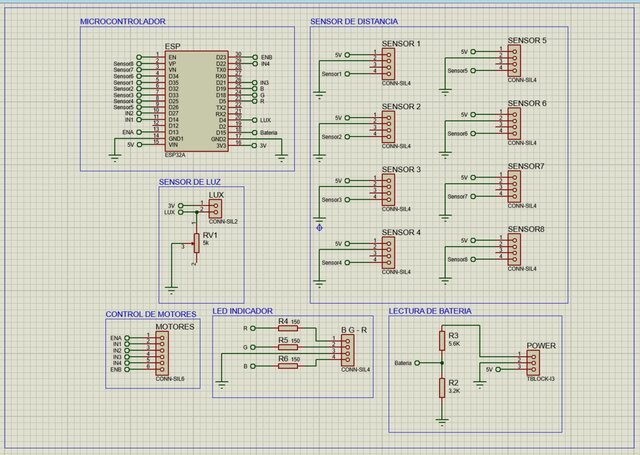This screenshot has height=455, width=640.
Task: Click the Sensor5 terminal at SENSOR 5 connector
Action: coord(473,71)
